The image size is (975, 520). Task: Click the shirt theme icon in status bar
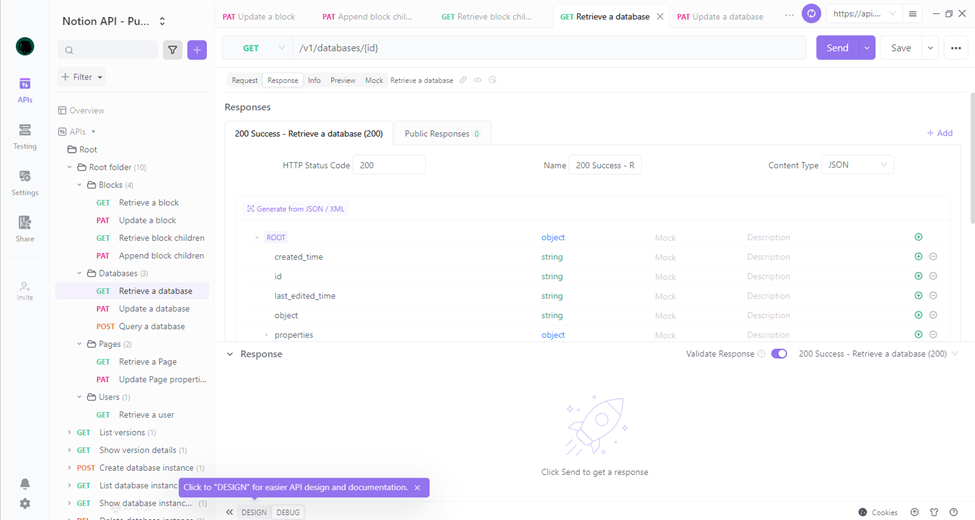tap(934, 512)
